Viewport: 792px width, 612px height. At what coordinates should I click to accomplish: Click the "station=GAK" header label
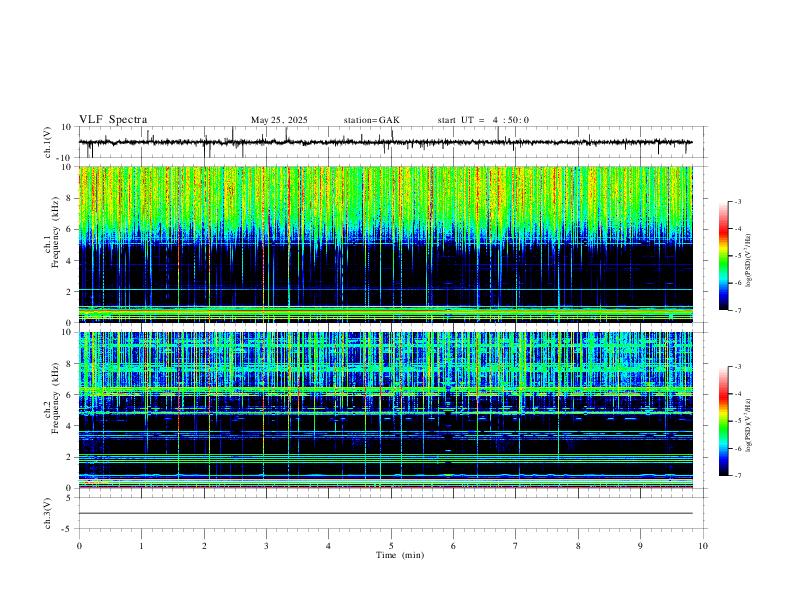[x=371, y=120]
